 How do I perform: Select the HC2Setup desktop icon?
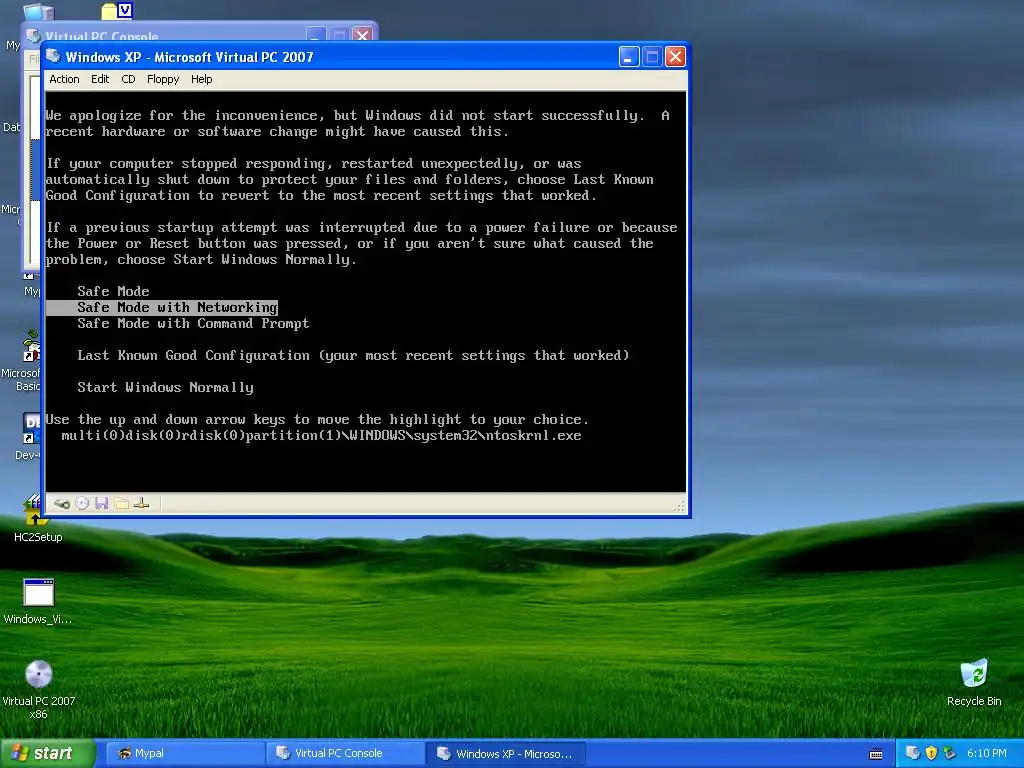pos(37,519)
